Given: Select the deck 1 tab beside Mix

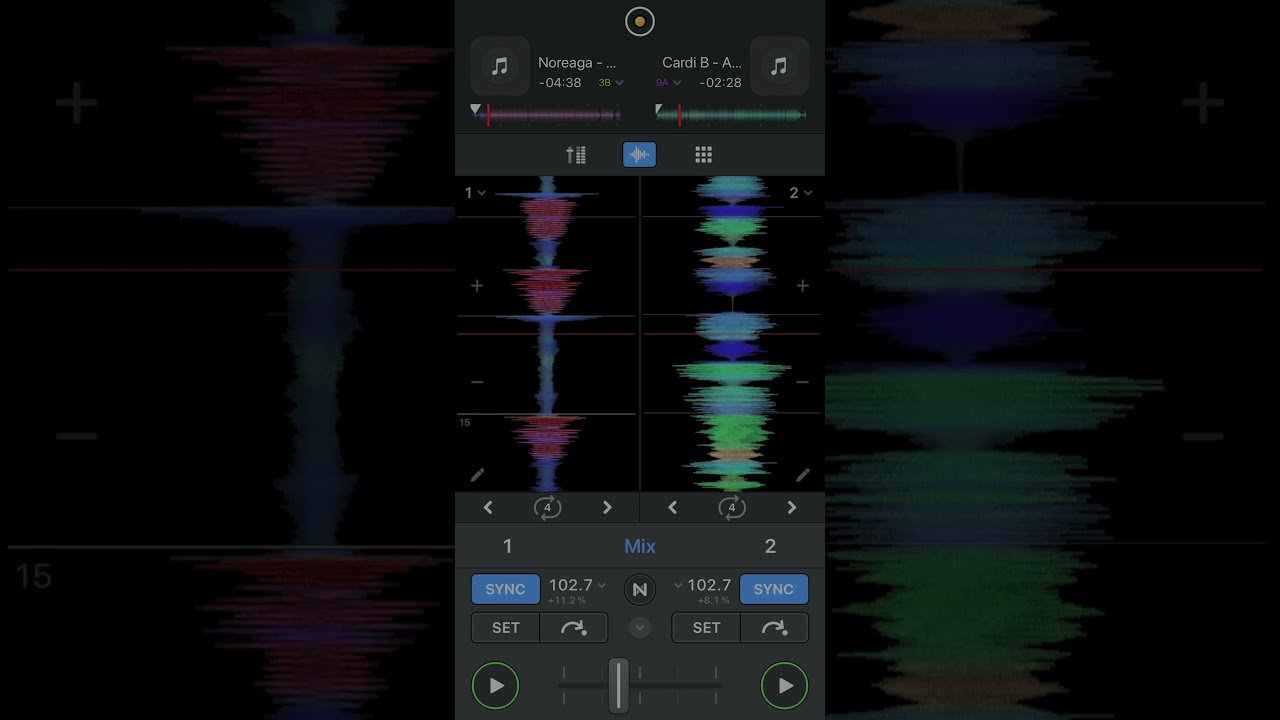Looking at the screenshot, I should [508, 546].
